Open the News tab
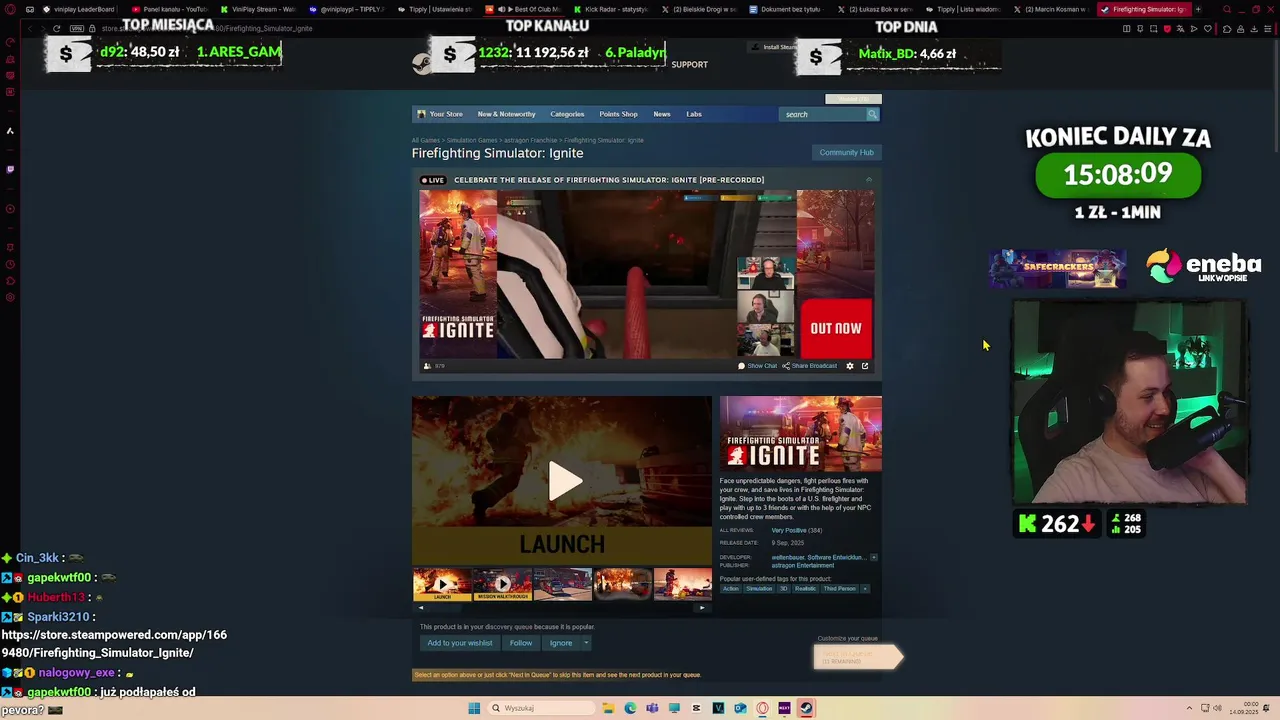This screenshot has height=720, width=1280. 662,114
